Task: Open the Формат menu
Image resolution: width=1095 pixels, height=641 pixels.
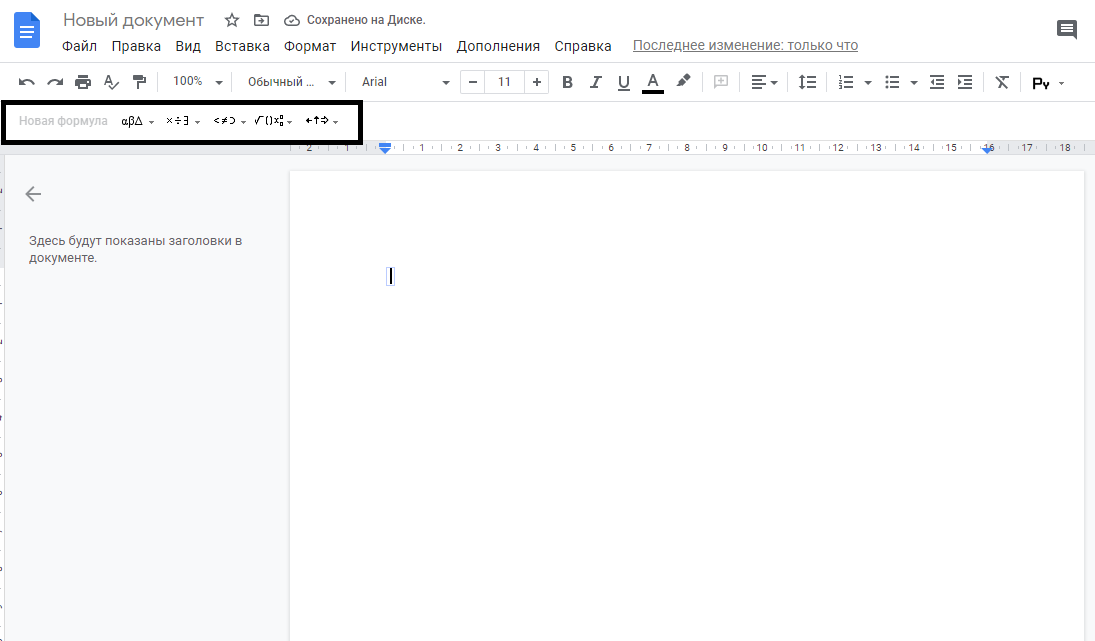Action: pyautogui.click(x=310, y=46)
